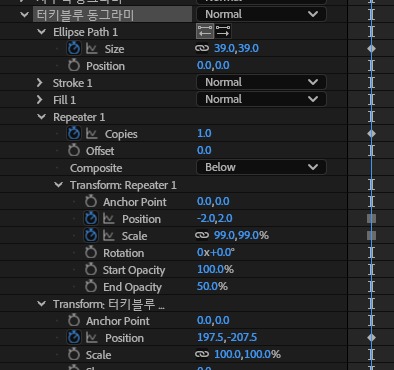Click the graph icon next to Size
The image size is (394, 370).
pyautogui.click(x=92, y=49)
